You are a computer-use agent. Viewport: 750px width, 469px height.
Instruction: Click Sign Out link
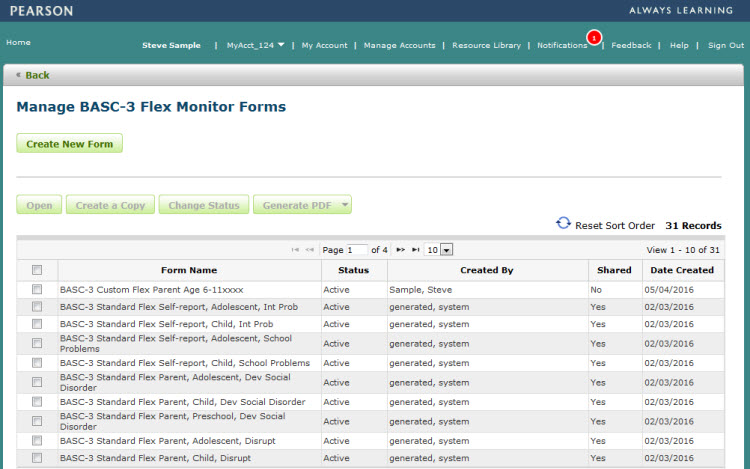coord(726,45)
